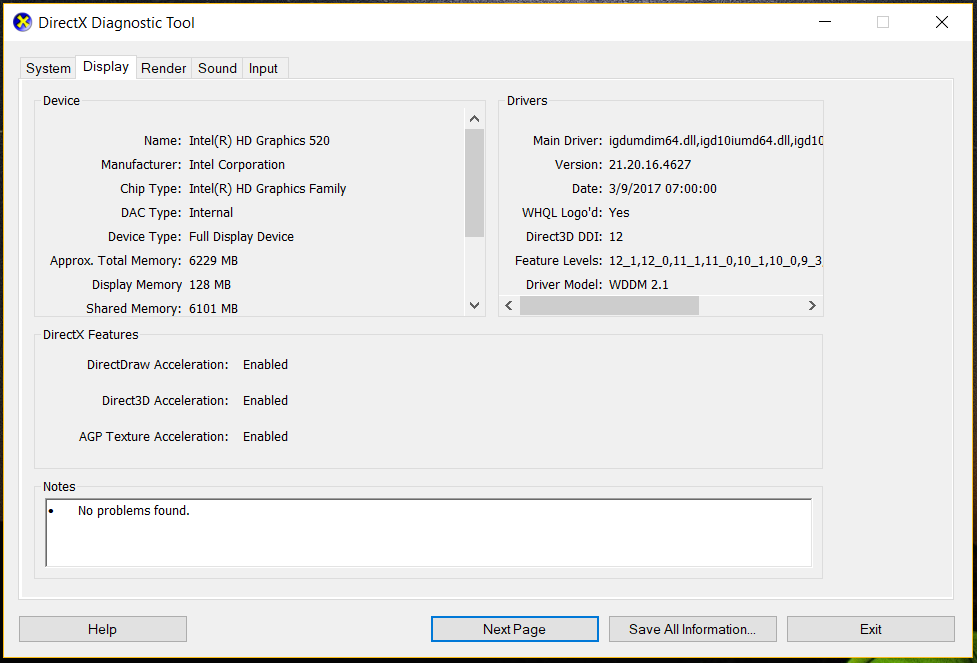Click the Help button

[x=103, y=629]
